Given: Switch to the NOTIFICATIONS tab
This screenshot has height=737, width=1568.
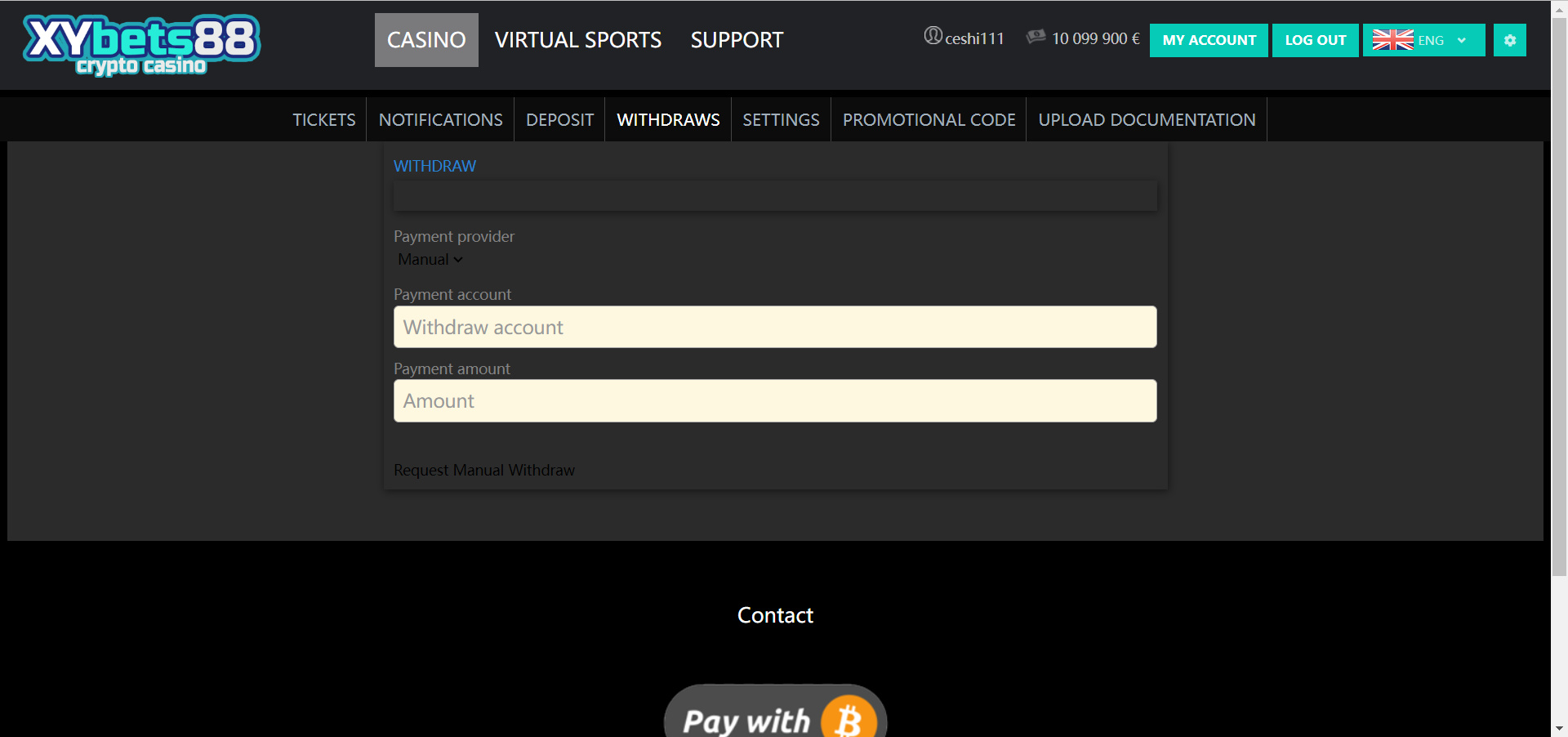Looking at the screenshot, I should (440, 120).
